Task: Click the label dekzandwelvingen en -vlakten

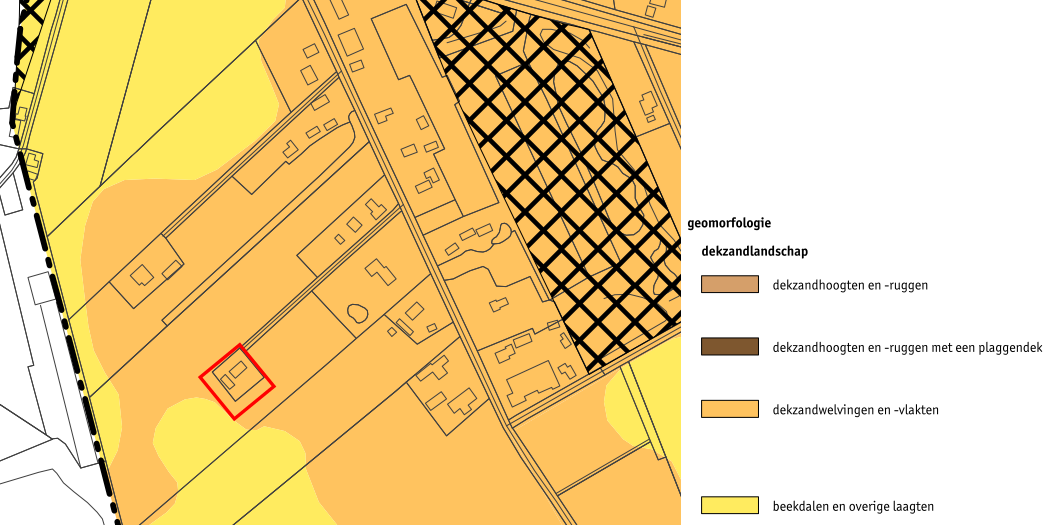Action: [855, 409]
